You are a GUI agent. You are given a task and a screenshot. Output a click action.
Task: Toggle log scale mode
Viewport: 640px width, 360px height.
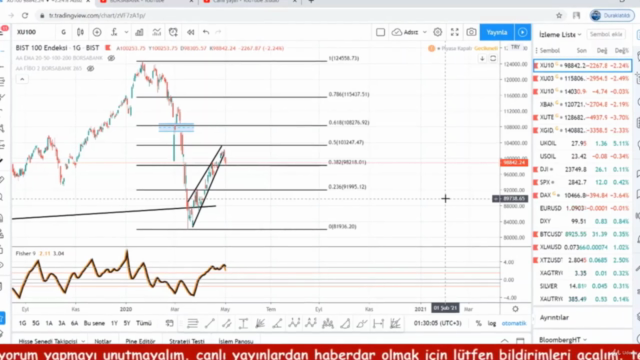(492, 323)
